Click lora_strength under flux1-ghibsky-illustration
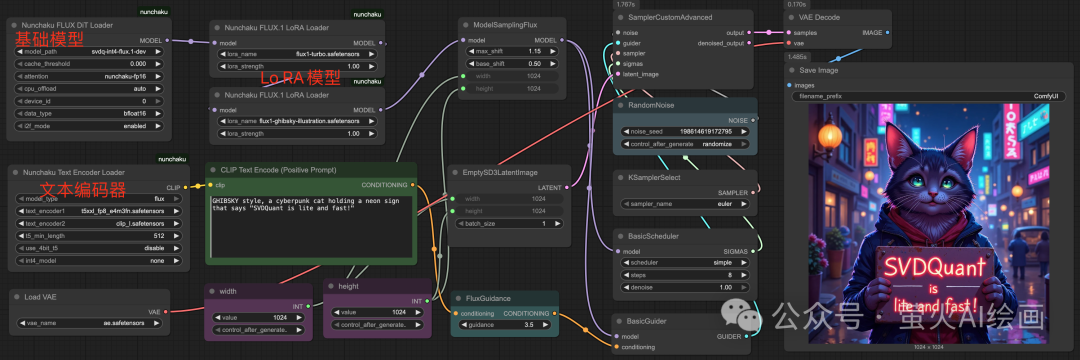This screenshot has width=1080, height=360. 297,133
